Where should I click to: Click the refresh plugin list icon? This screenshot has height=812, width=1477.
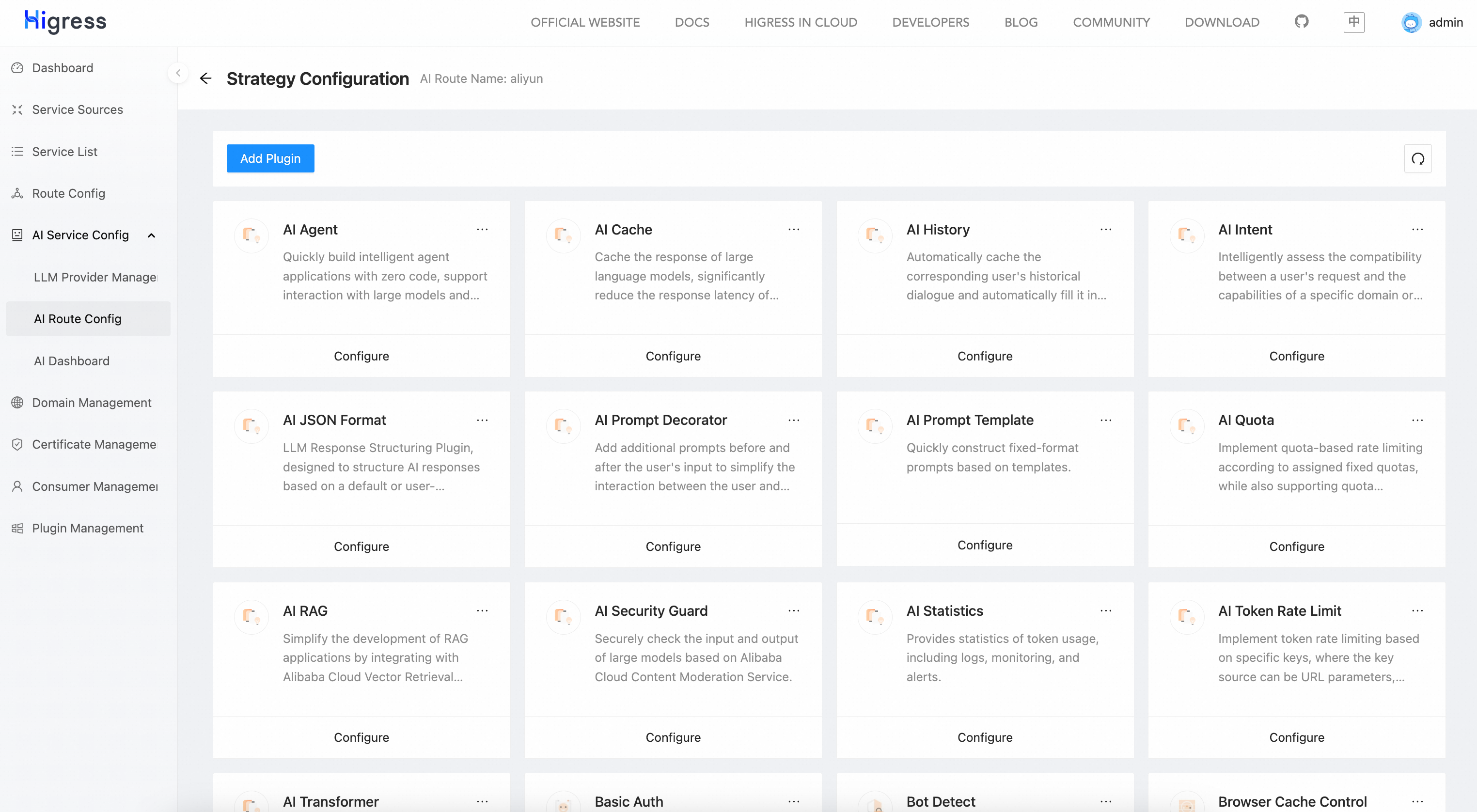pyautogui.click(x=1417, y=159)
